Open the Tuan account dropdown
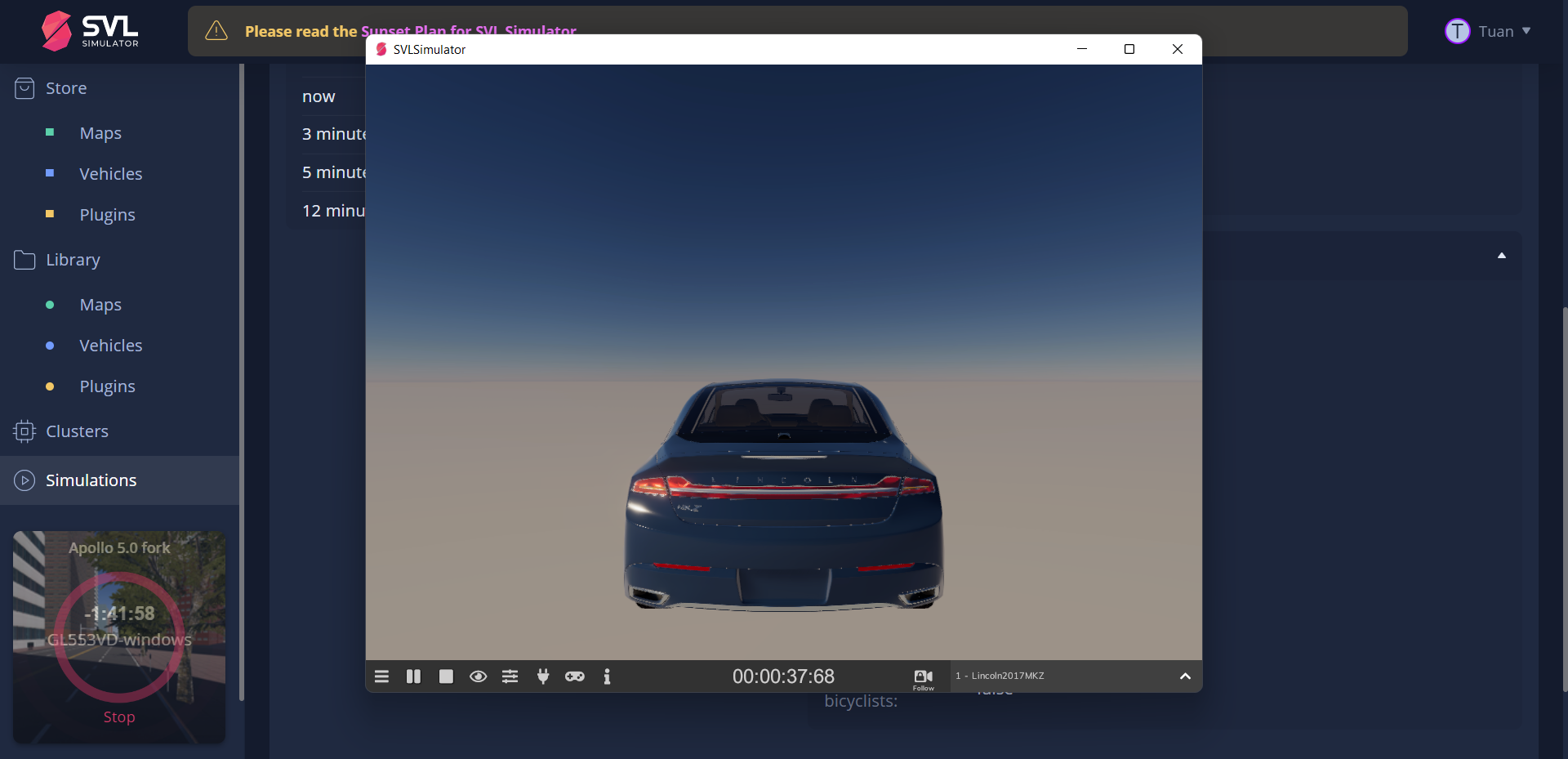 click(x=1488, y=31)
